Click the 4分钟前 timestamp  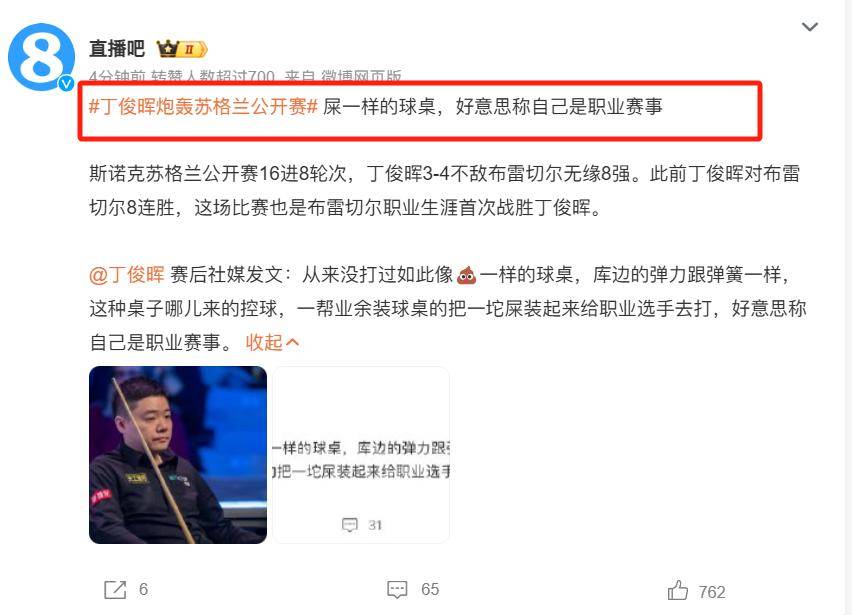click(x=117, y=77)
